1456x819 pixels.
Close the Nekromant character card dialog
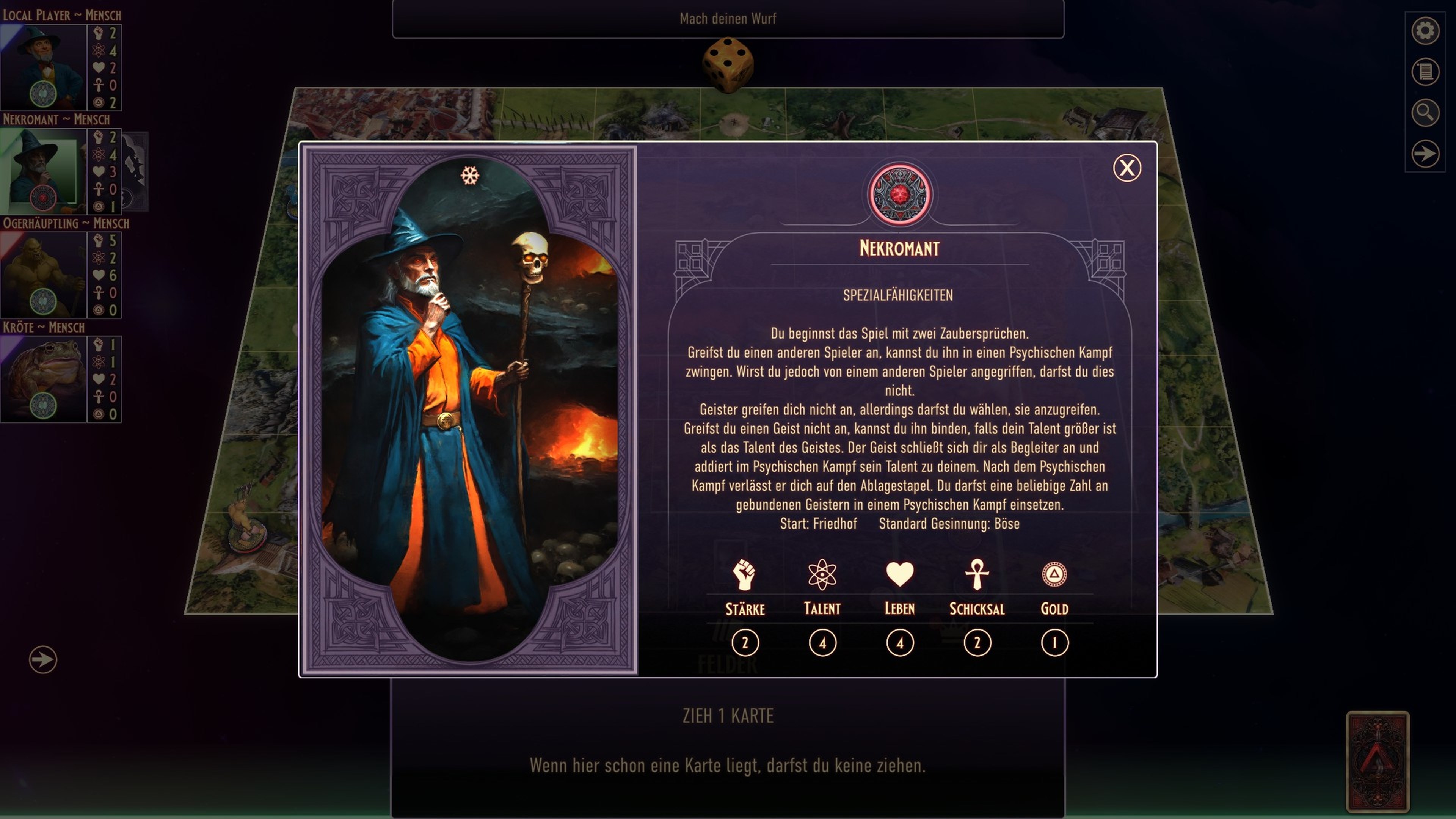point(1127,168)
